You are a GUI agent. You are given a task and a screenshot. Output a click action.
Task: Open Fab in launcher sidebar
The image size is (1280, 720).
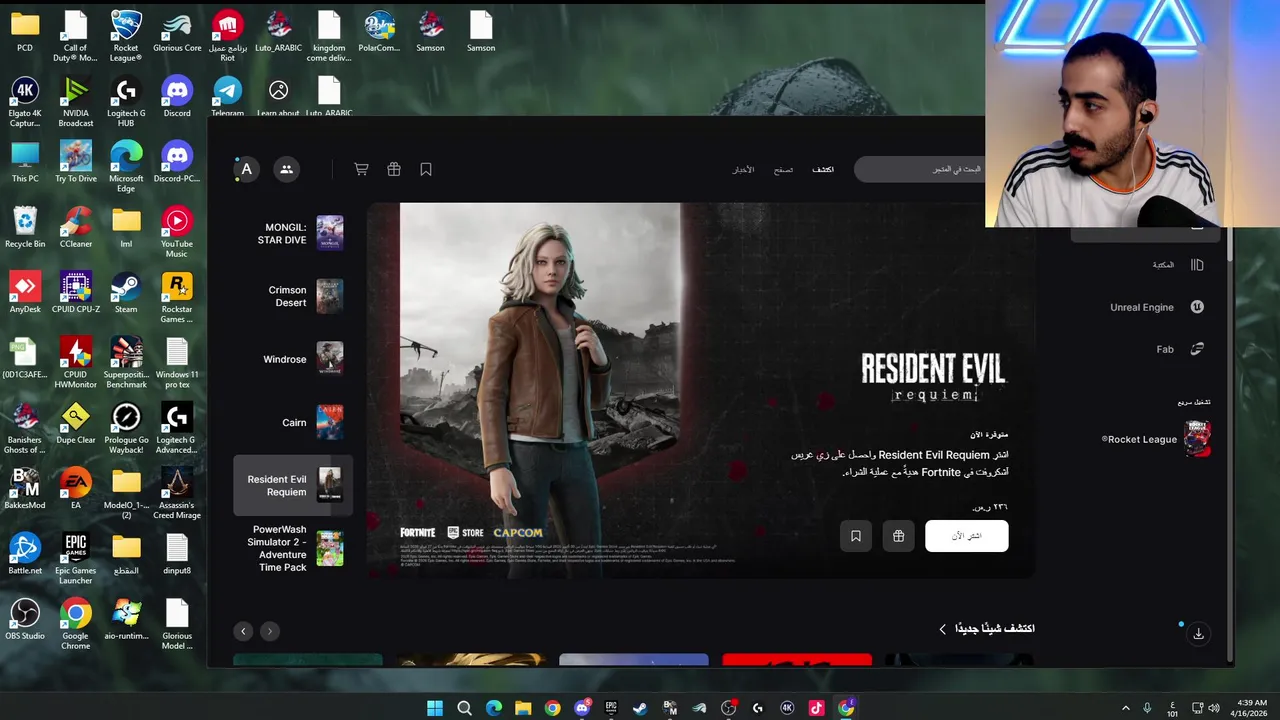tap(1180, 349)
